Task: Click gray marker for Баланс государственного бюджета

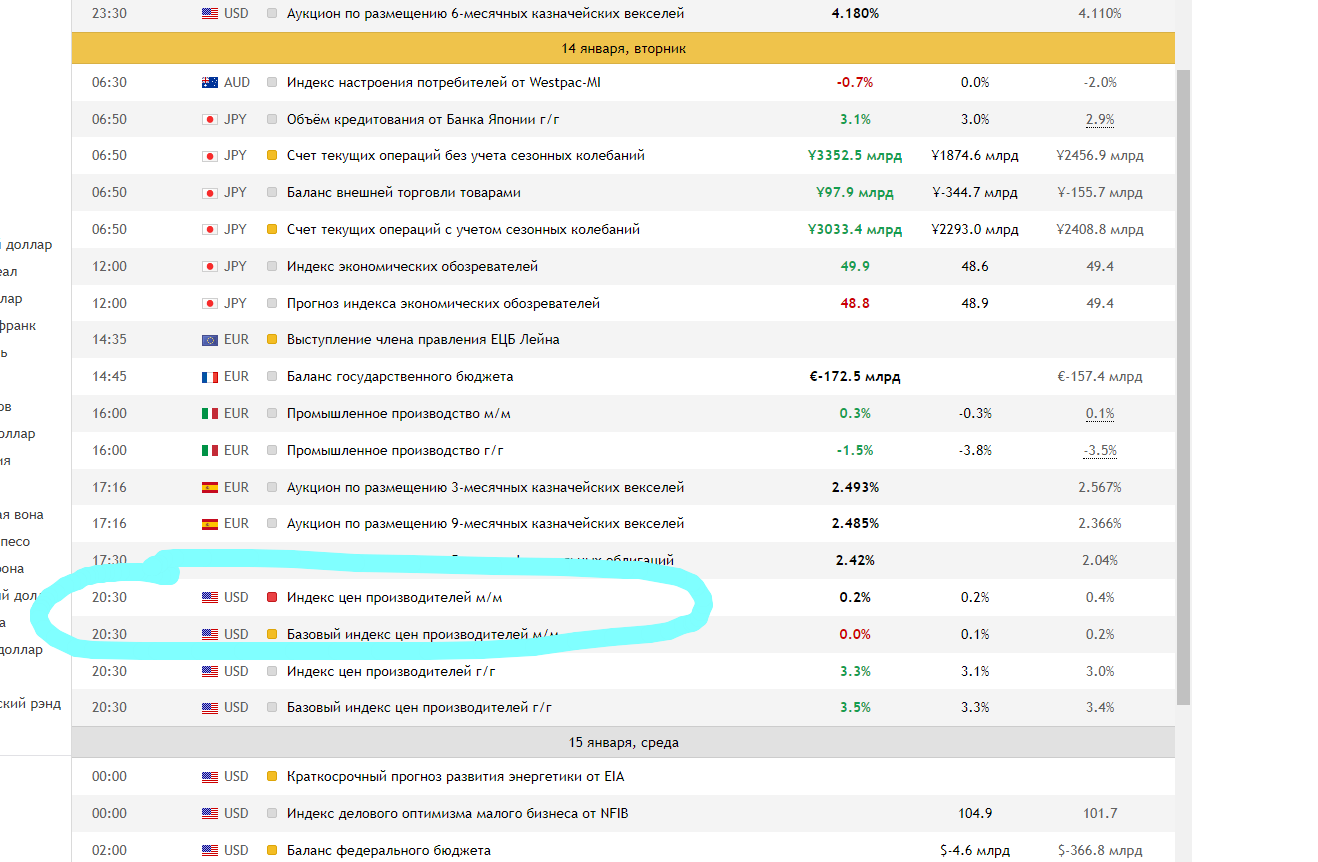Action: [272, 377]
